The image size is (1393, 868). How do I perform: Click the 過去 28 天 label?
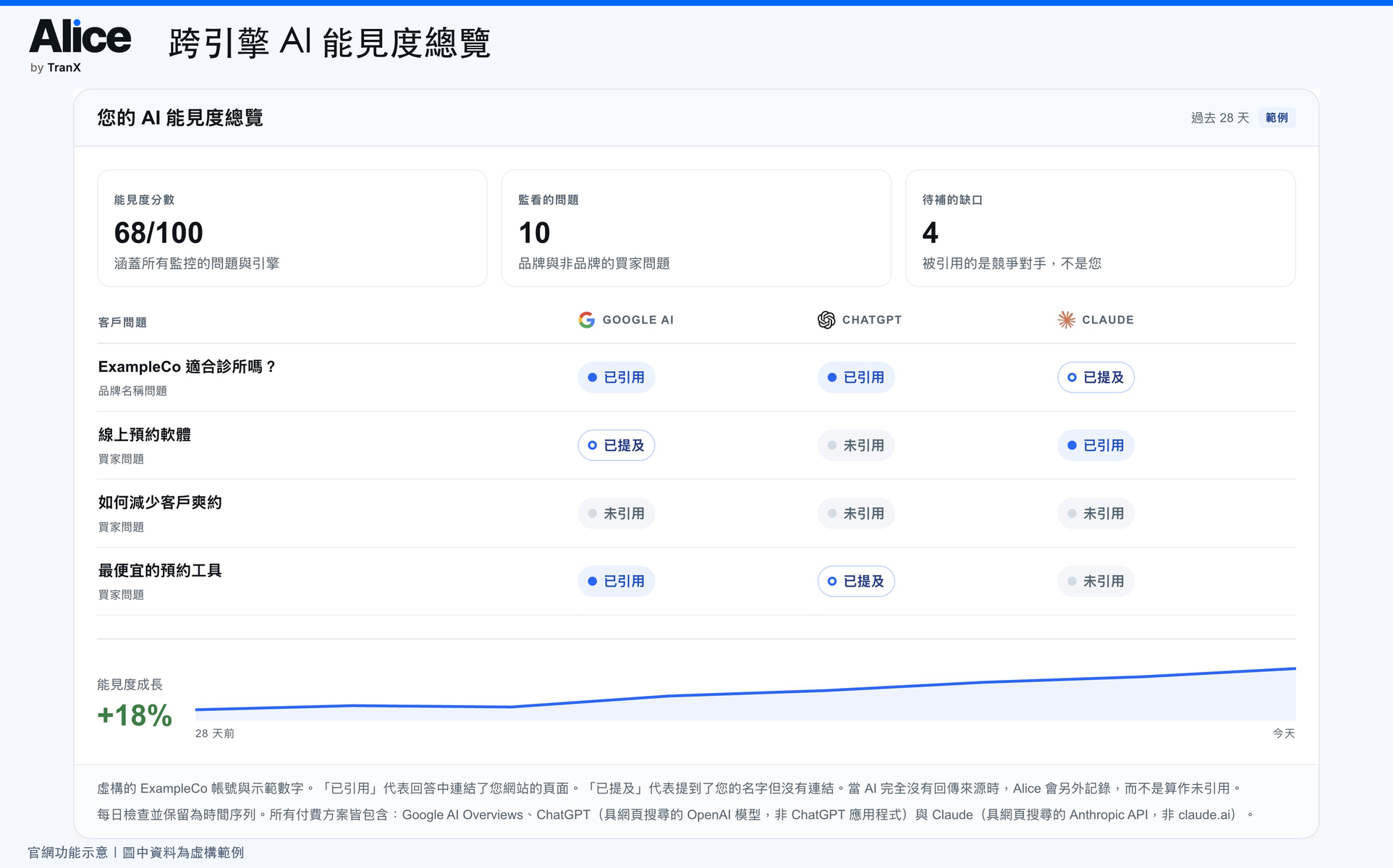[1220, 118]
